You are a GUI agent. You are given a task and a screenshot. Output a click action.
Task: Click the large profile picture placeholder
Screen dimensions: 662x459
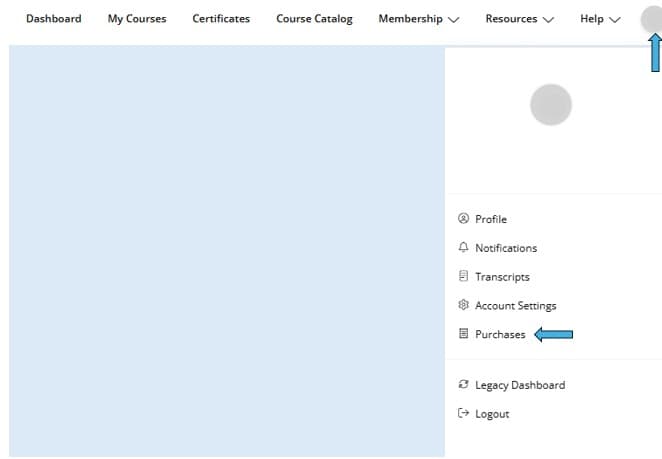click(x=551, y=105)
